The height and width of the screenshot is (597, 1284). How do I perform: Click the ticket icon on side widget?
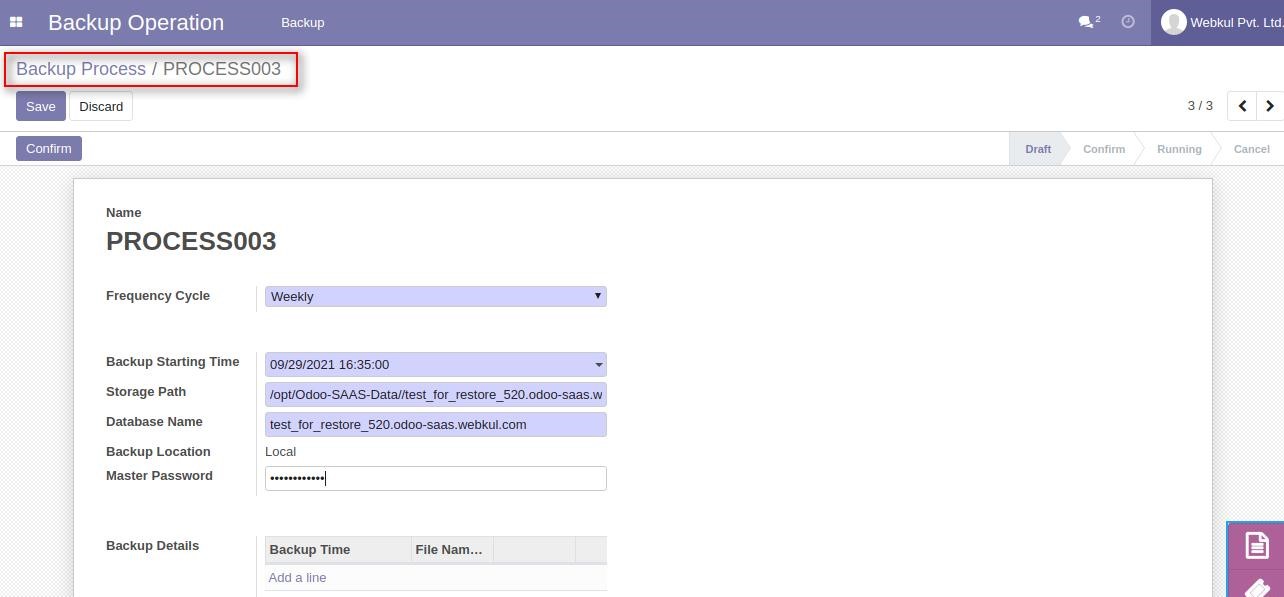point(1256,586)
